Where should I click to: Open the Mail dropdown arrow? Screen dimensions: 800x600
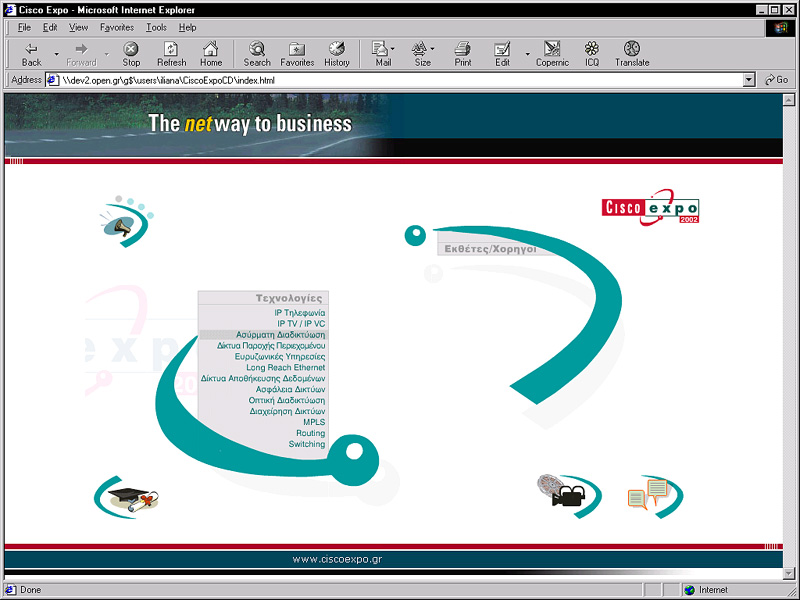pyautogui.click(x=392, y=48)
